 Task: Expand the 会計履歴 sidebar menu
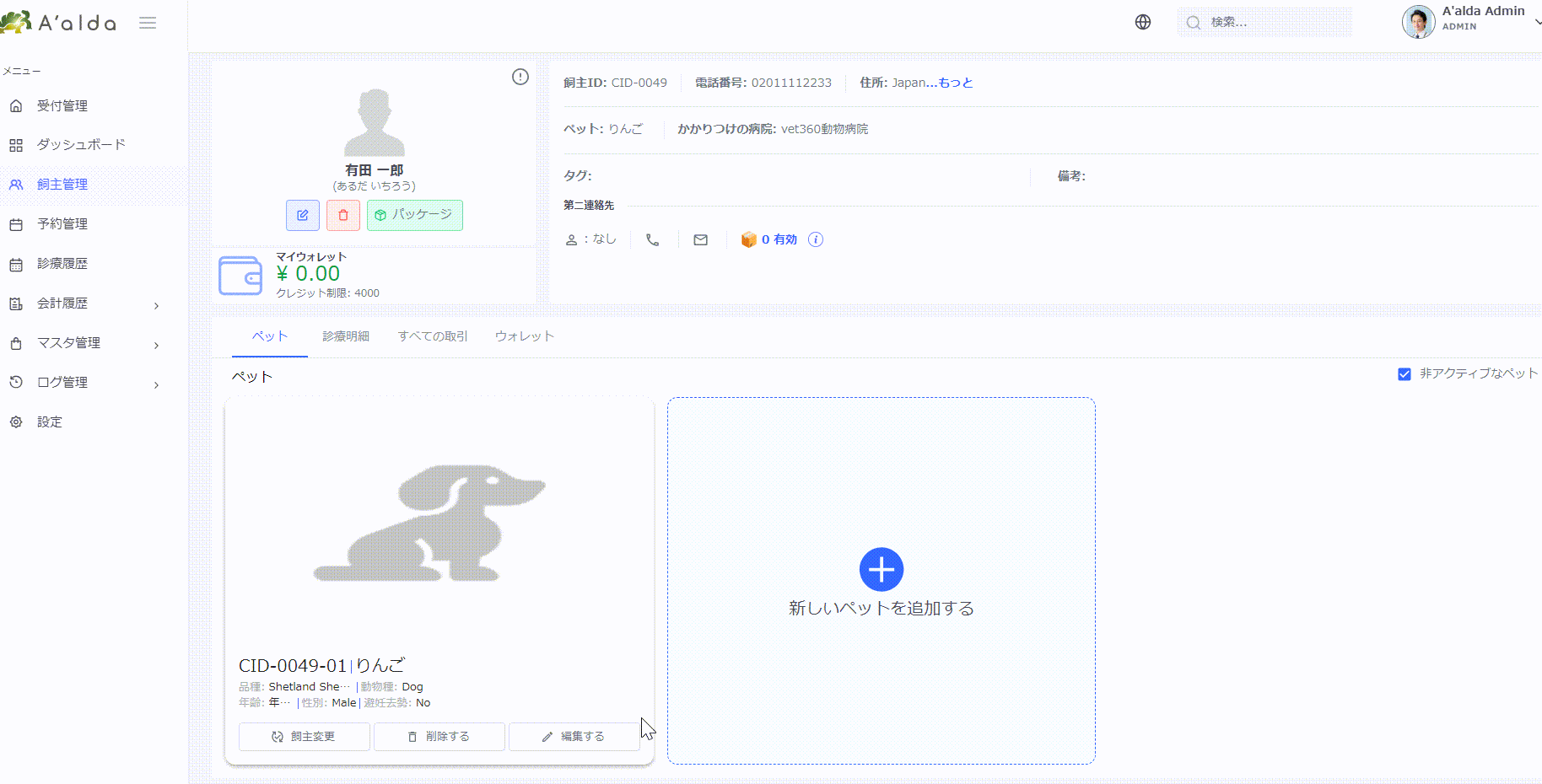pos(84,303)
